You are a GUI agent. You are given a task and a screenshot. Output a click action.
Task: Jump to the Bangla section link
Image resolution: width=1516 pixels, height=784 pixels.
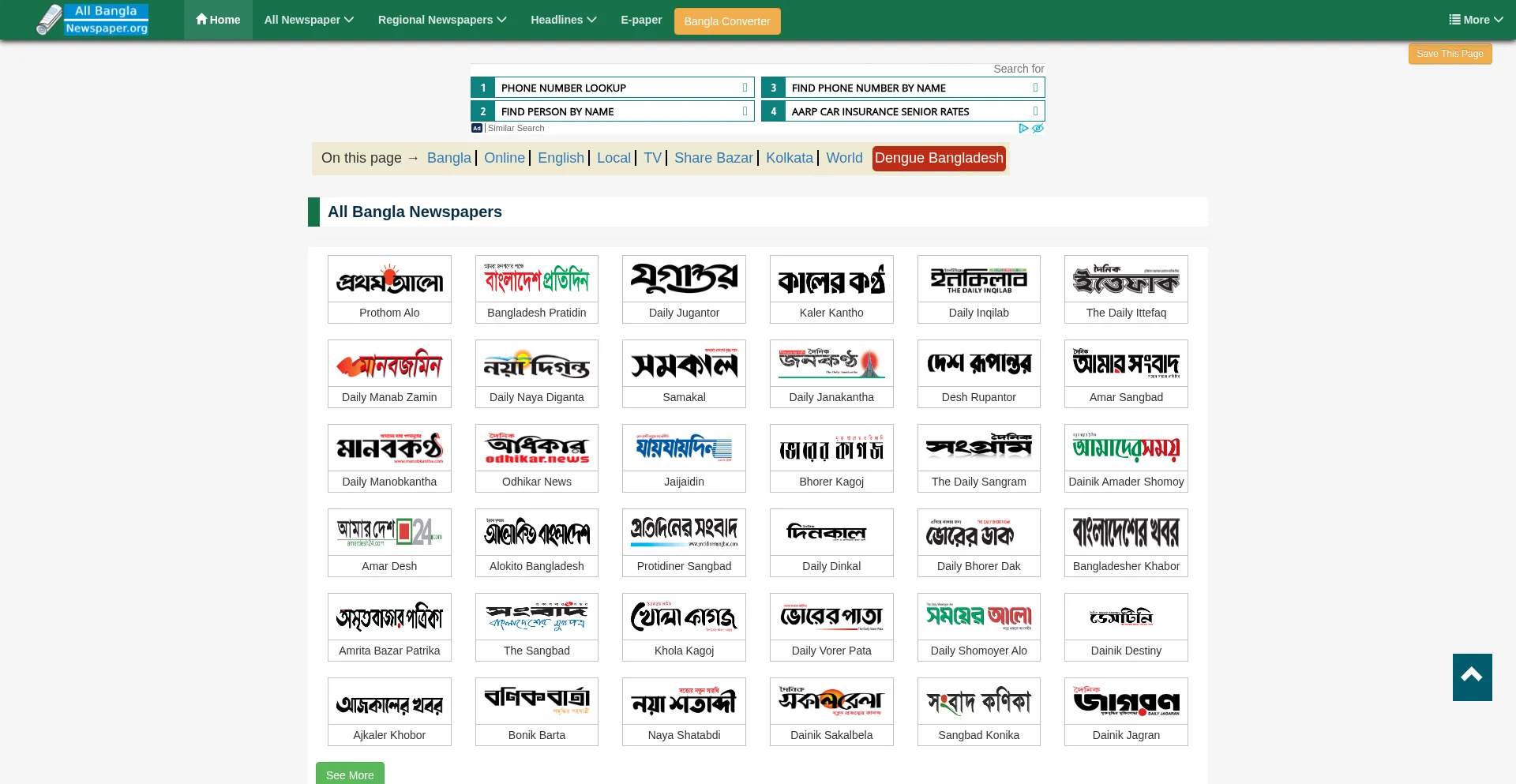point(449,158)
